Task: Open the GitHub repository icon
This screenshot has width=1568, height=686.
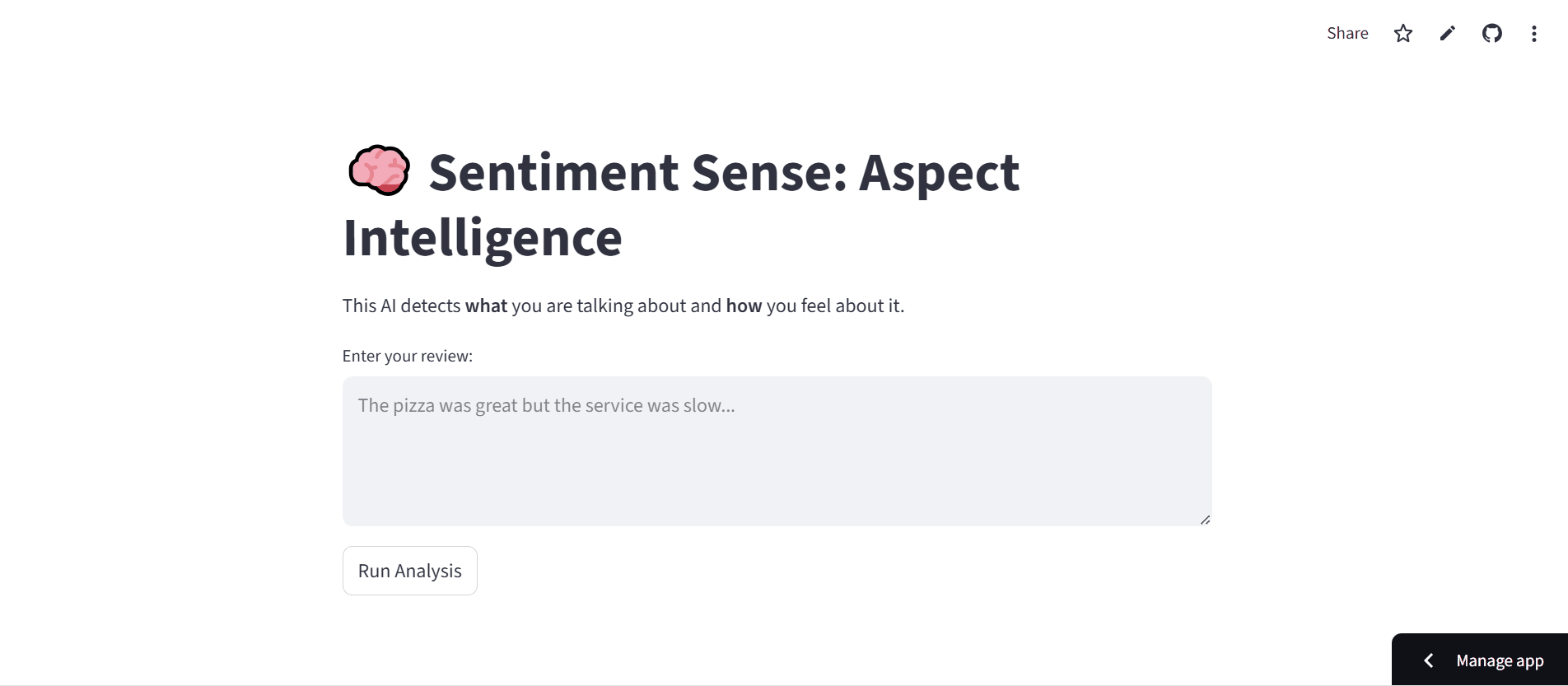Action: click(1492, 33)
